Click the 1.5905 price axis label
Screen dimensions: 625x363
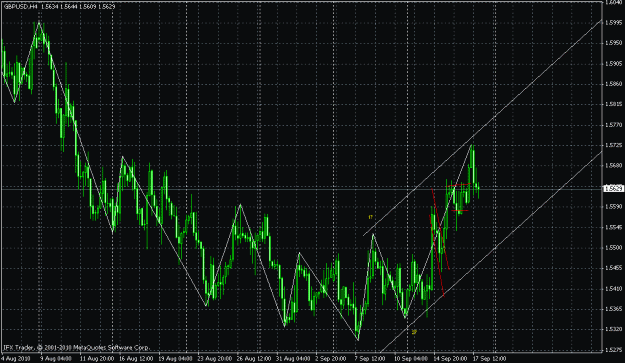614,63
